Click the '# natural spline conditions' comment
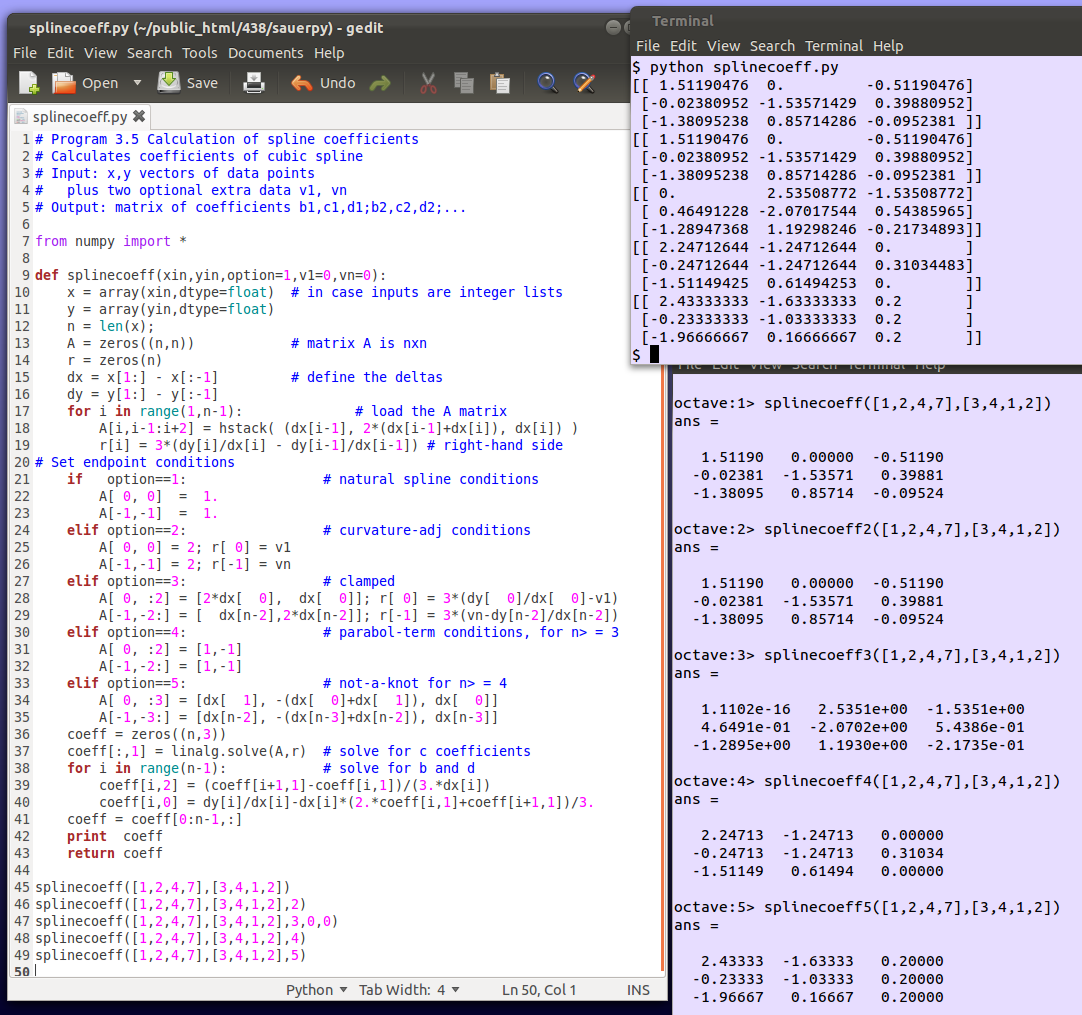The width and height of the screenshot is (1082, 1015). pyautogui.click(x=431, y=480)
